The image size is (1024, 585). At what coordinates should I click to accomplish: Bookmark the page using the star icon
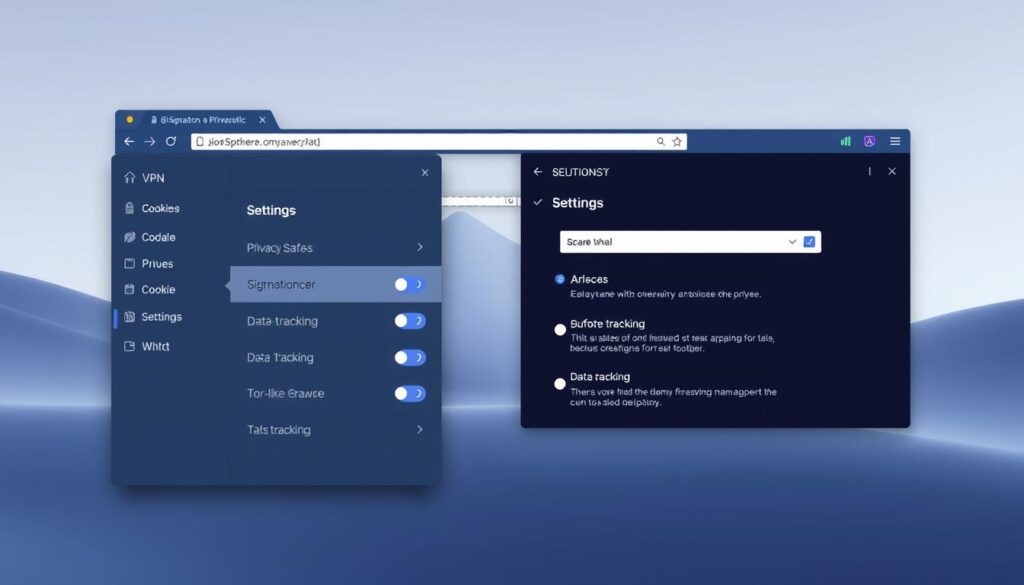677,142
